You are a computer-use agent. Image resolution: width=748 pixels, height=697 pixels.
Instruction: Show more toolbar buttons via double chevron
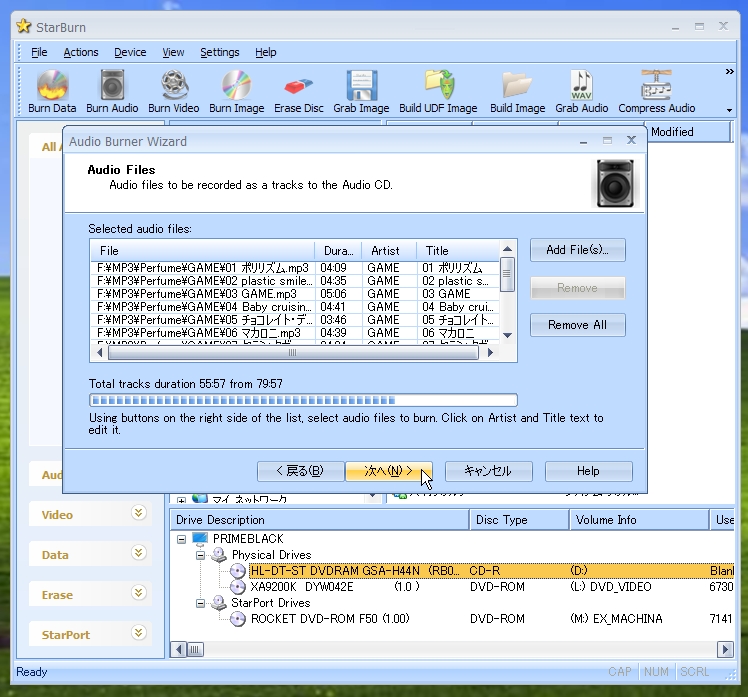[729, 72]
